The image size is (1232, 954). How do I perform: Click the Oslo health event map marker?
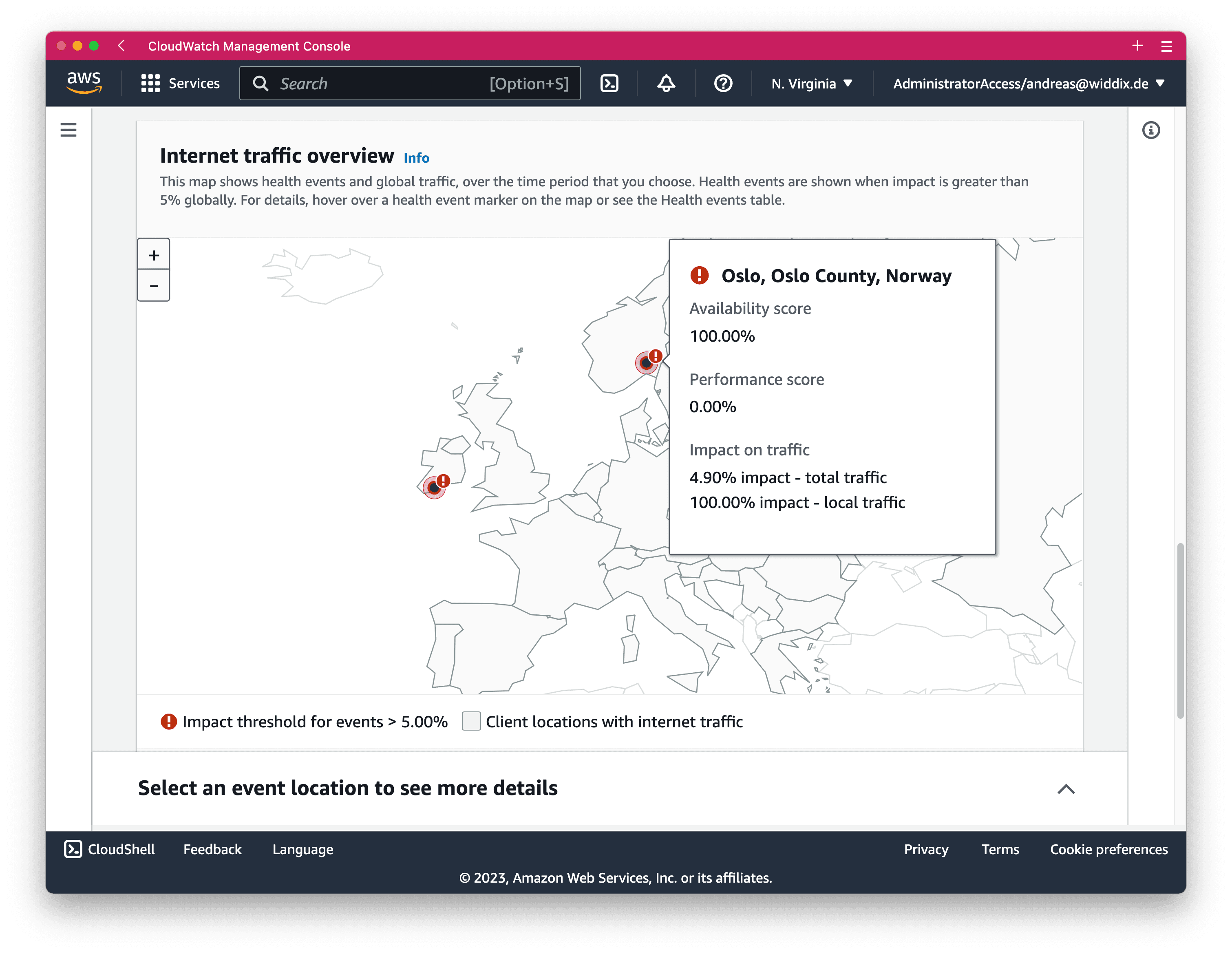(x=647, y=363)
